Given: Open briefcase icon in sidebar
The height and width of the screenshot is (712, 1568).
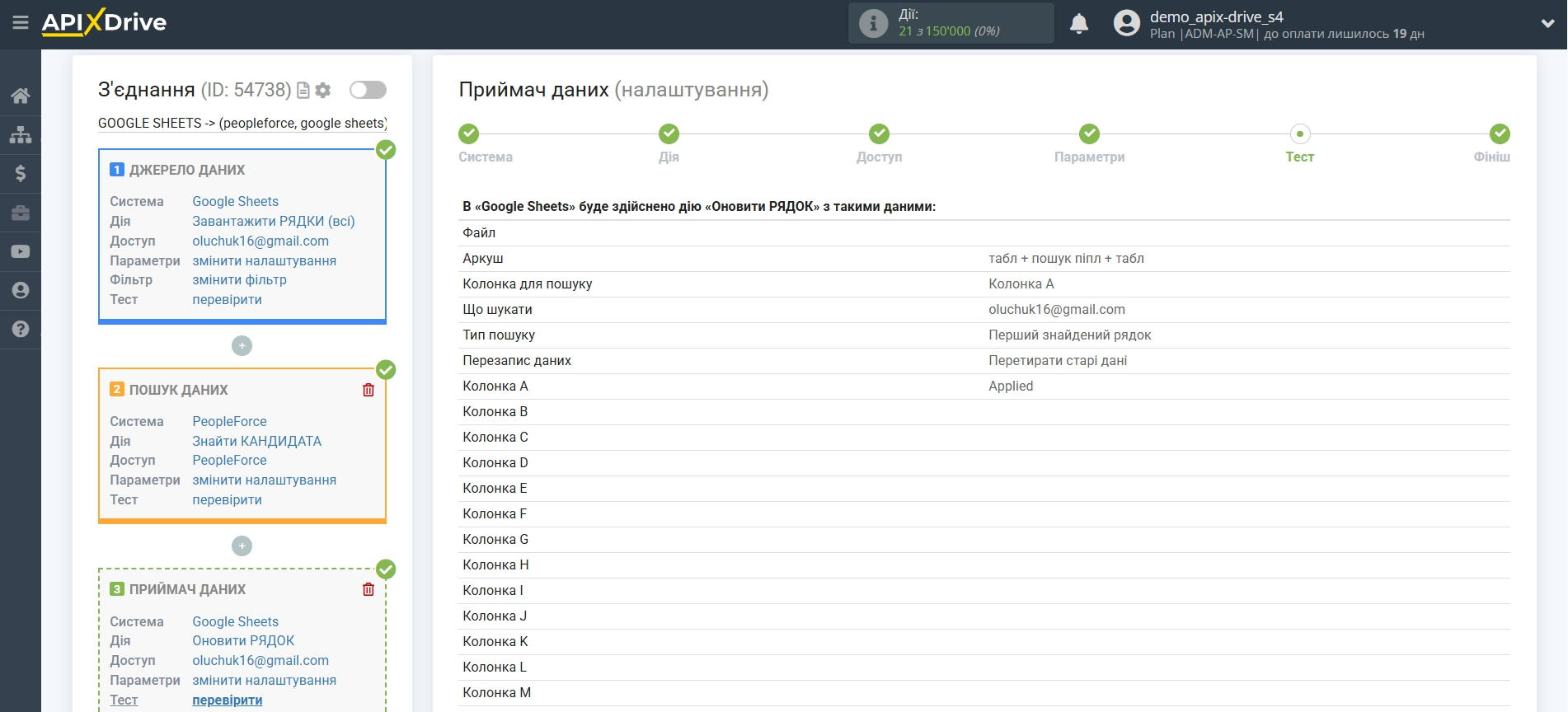Looking at the screenshot, I should point(21,213).
